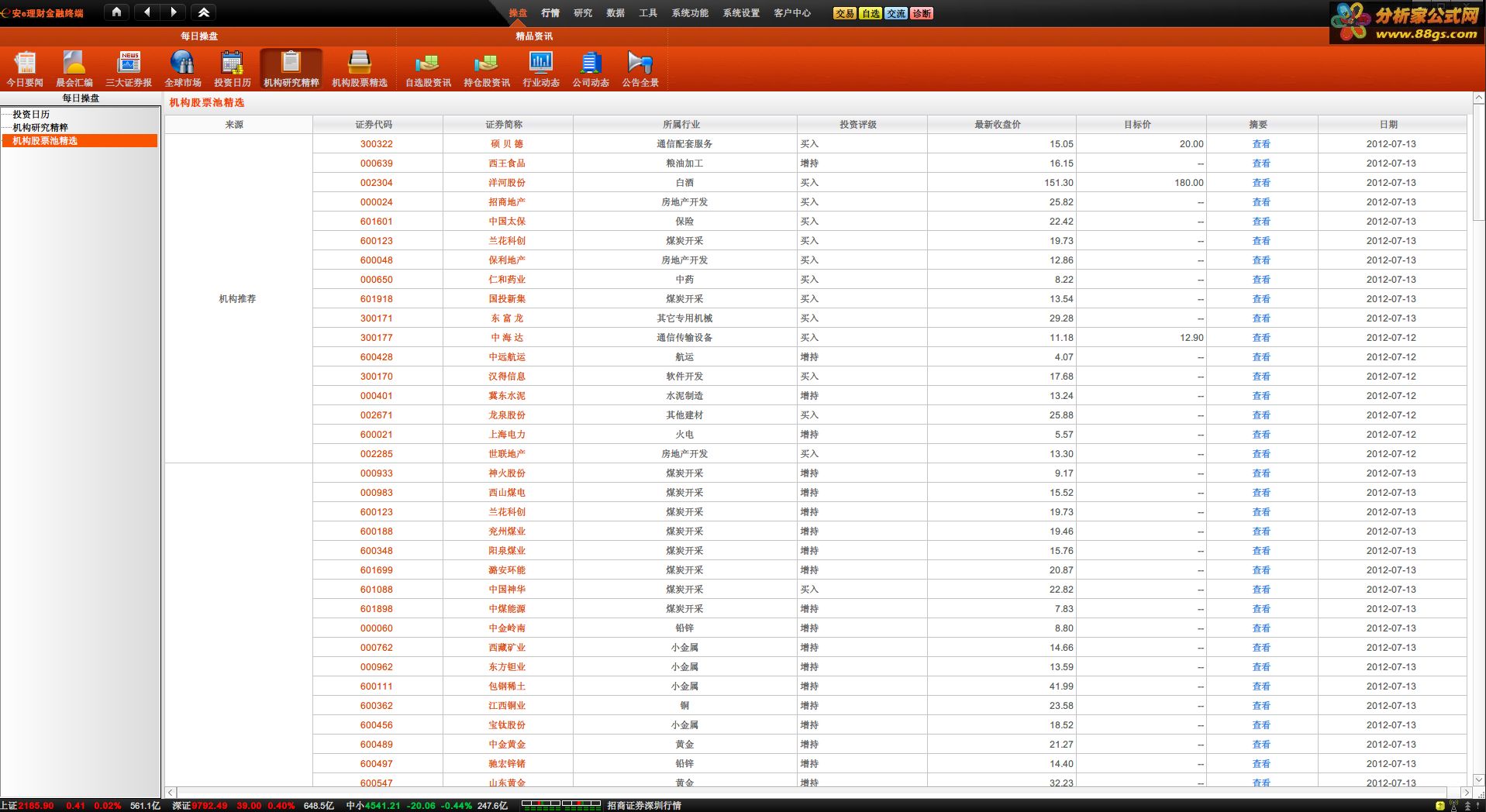Open 持仓股资讯 icon

pos(487,69)
